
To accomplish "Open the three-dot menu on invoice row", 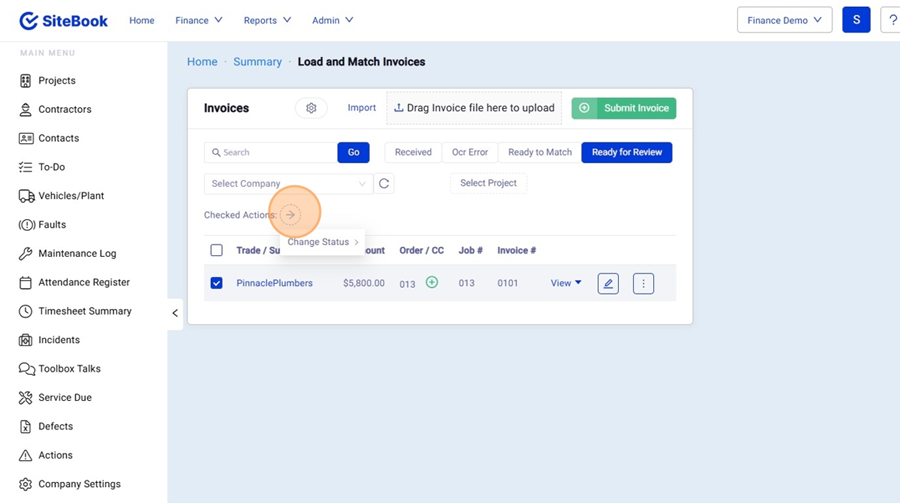I will (x=643, y=284).
